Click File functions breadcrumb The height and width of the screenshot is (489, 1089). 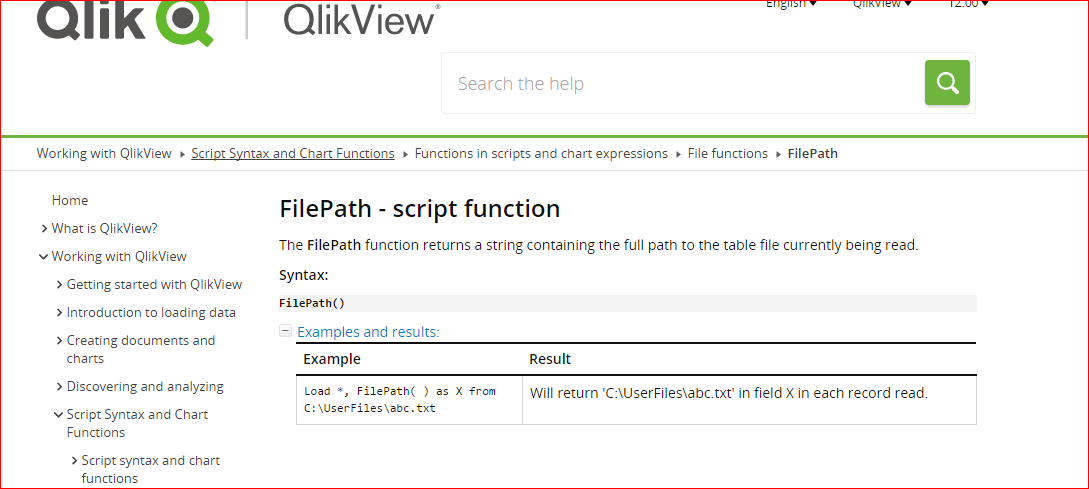click(727, 153)
